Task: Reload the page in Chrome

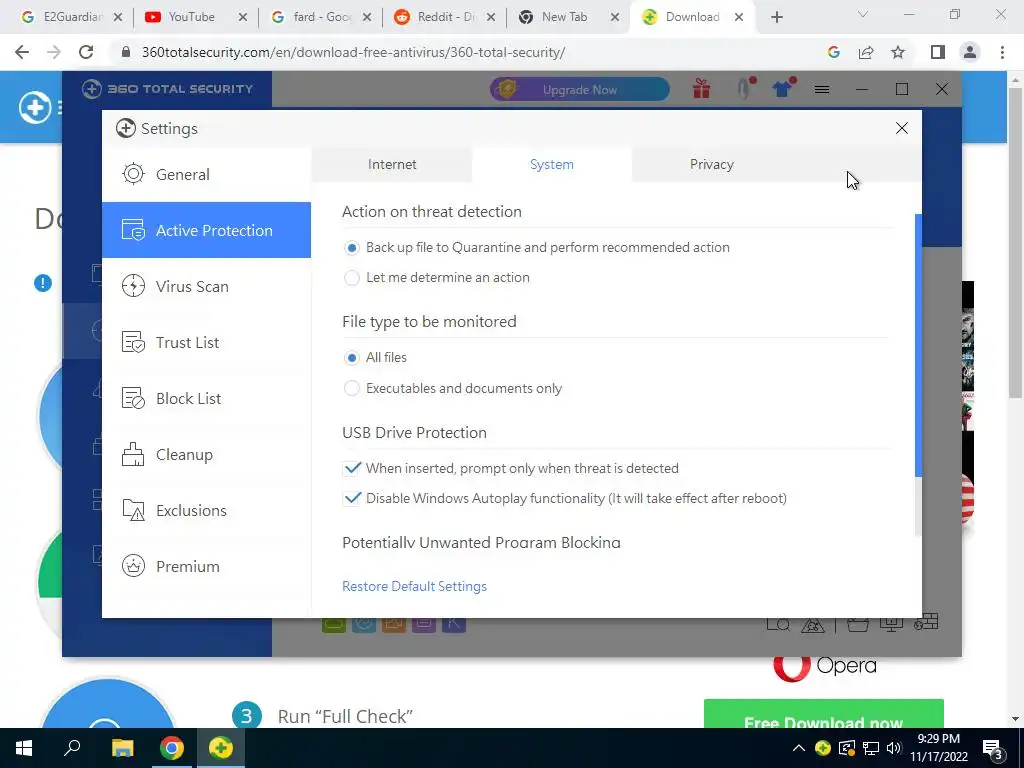Action: point(86,52)
